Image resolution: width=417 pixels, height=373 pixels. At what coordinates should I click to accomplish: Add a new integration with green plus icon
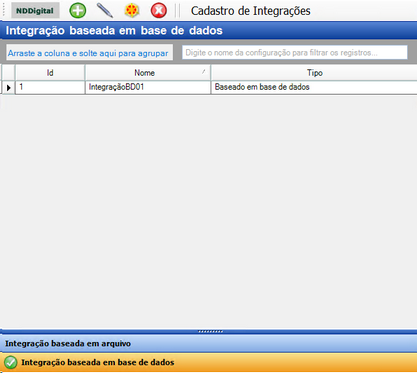point(77,10)
